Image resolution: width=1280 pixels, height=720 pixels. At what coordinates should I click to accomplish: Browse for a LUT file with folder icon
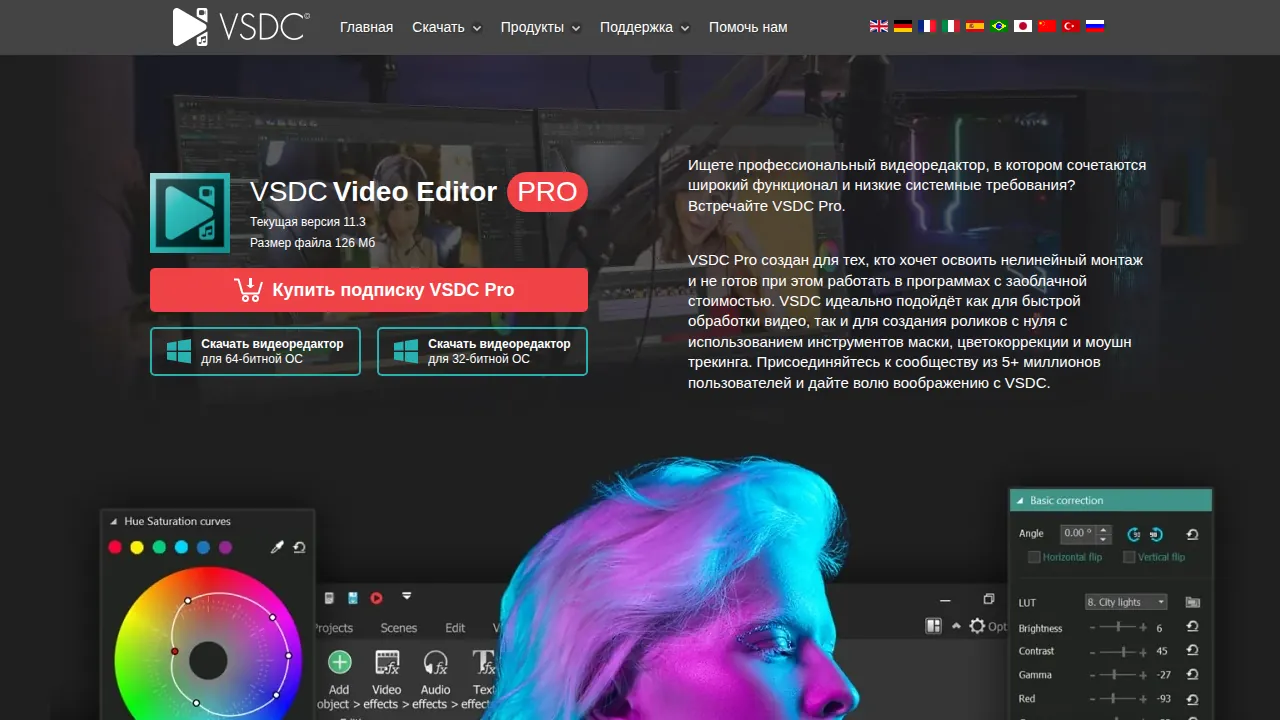point(1192,602)
